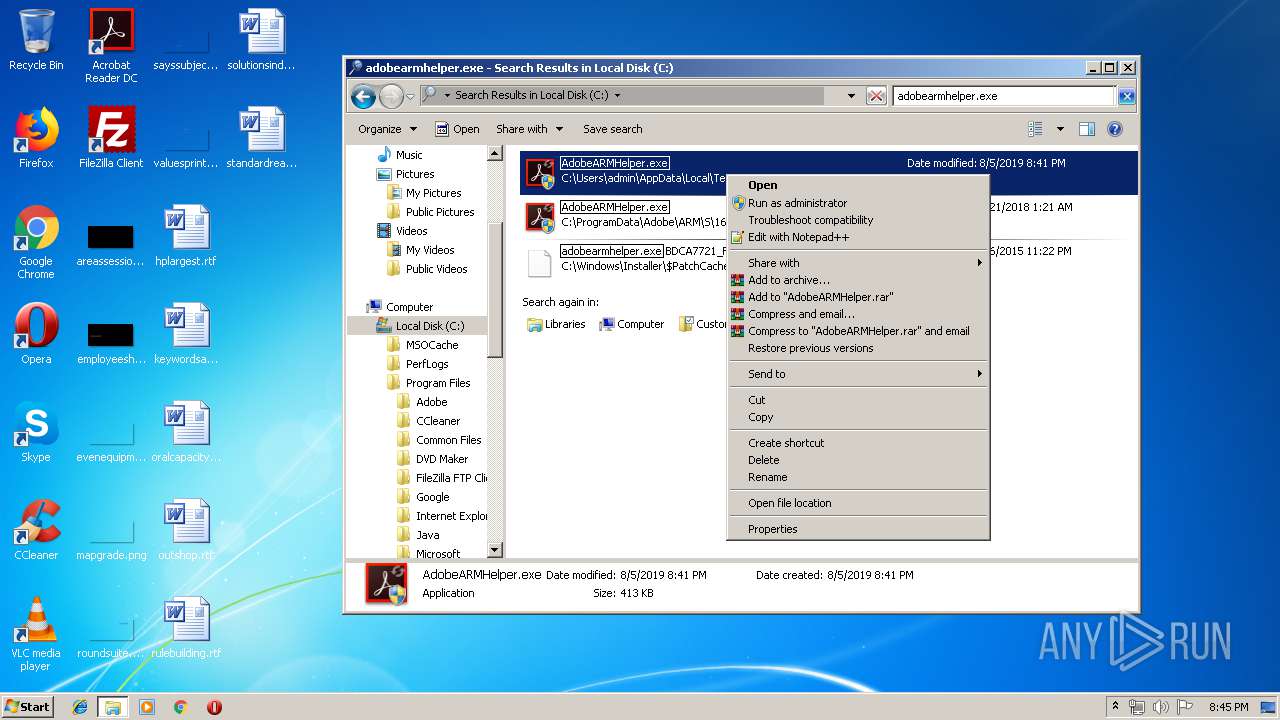Select My Pictures in navigation tree
Image resolution: width=1280 pixels, height=720 pixels.
pos(424,193)
